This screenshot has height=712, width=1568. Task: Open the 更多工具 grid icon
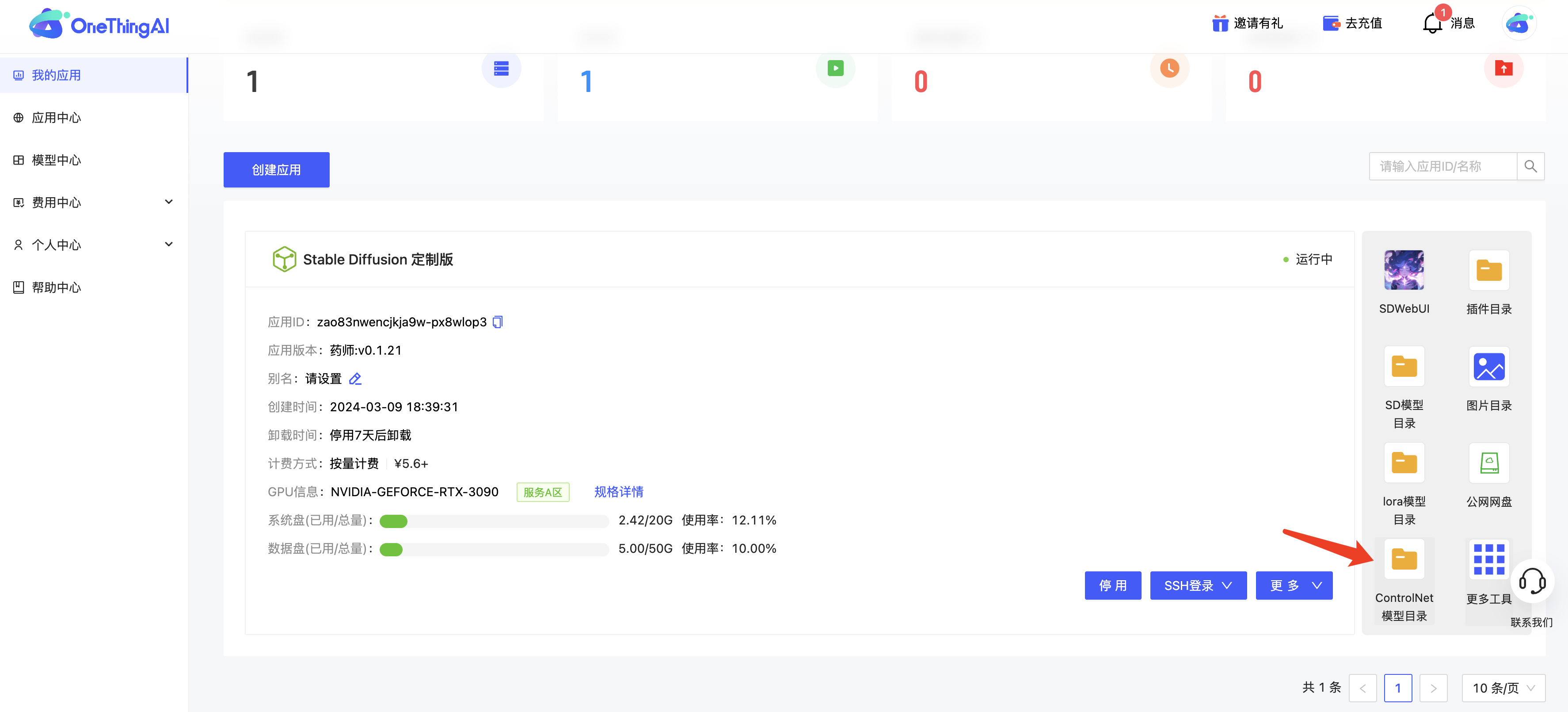[x=1488, y=559]
